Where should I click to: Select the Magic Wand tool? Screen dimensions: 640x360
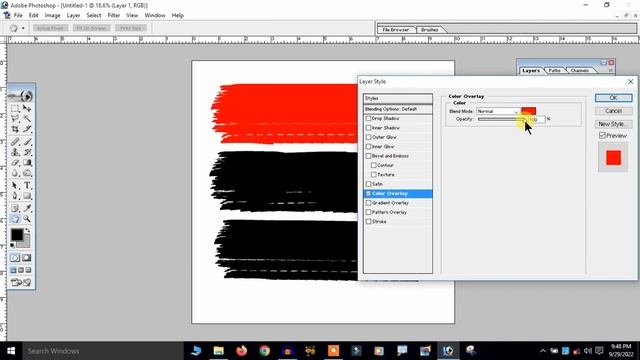[x=27, y=118]
